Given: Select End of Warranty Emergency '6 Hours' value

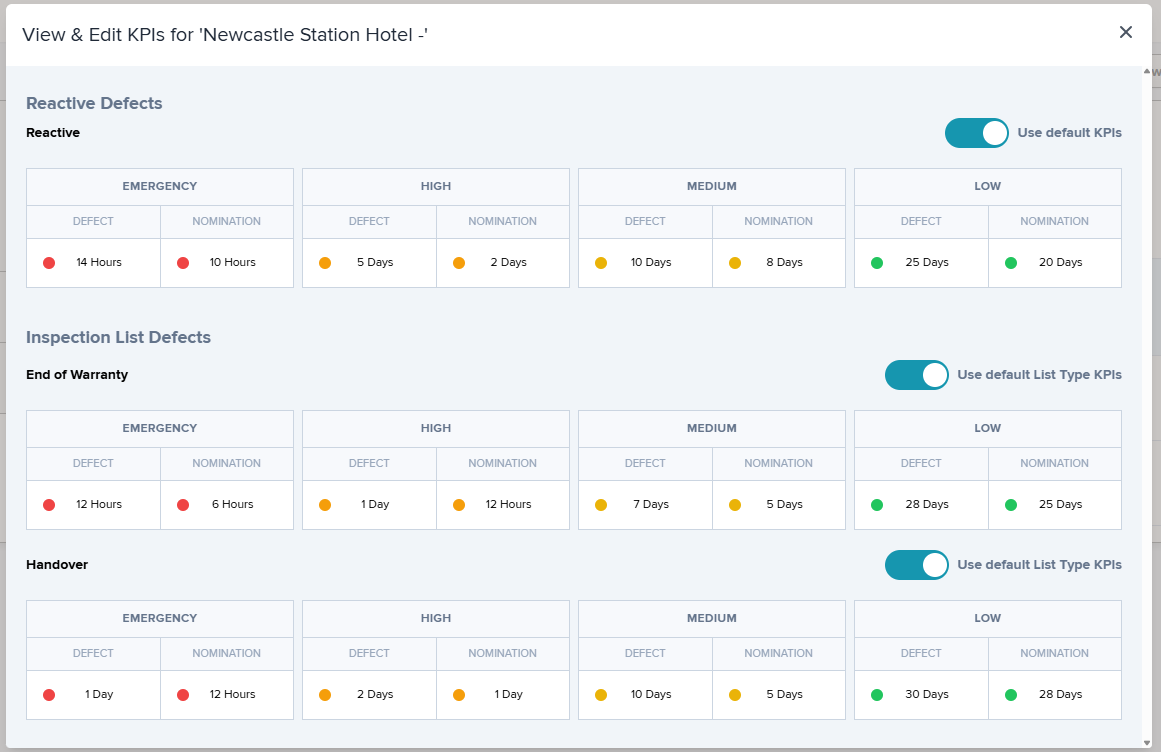Looking at the screenshot, I should (232, 505).
